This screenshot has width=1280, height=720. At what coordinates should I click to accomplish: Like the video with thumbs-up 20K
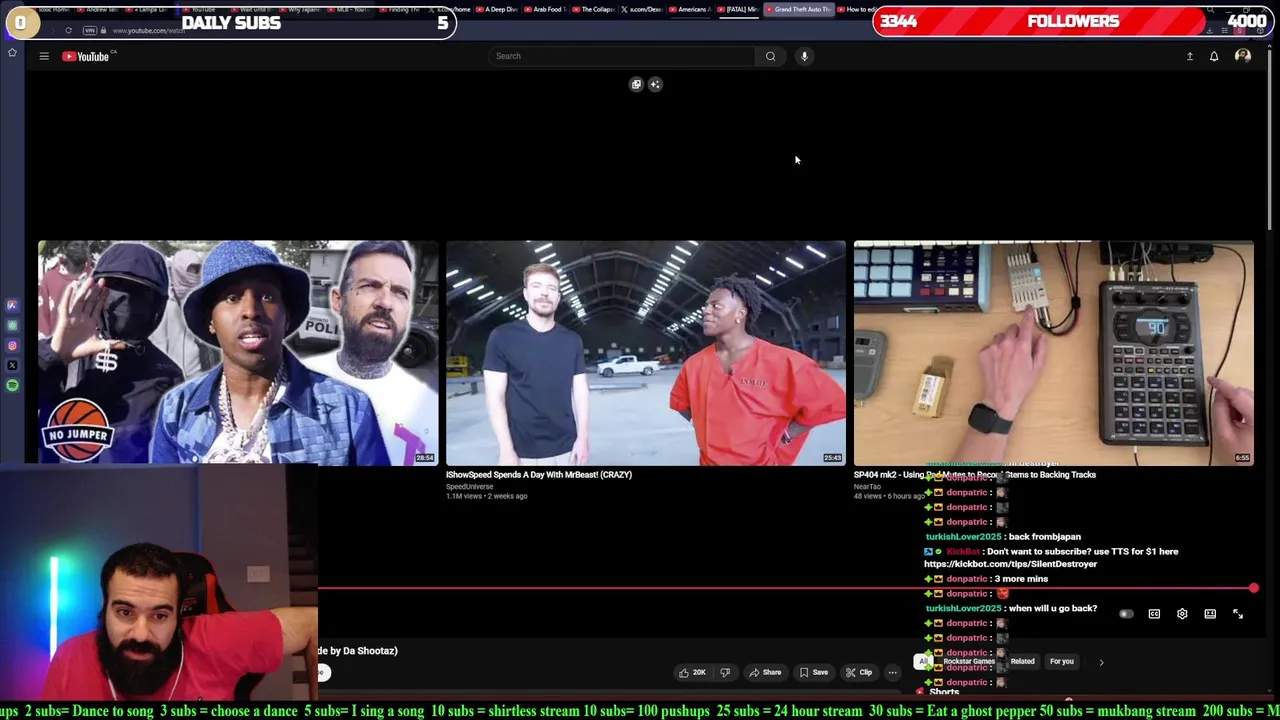[x=692, y=672]
